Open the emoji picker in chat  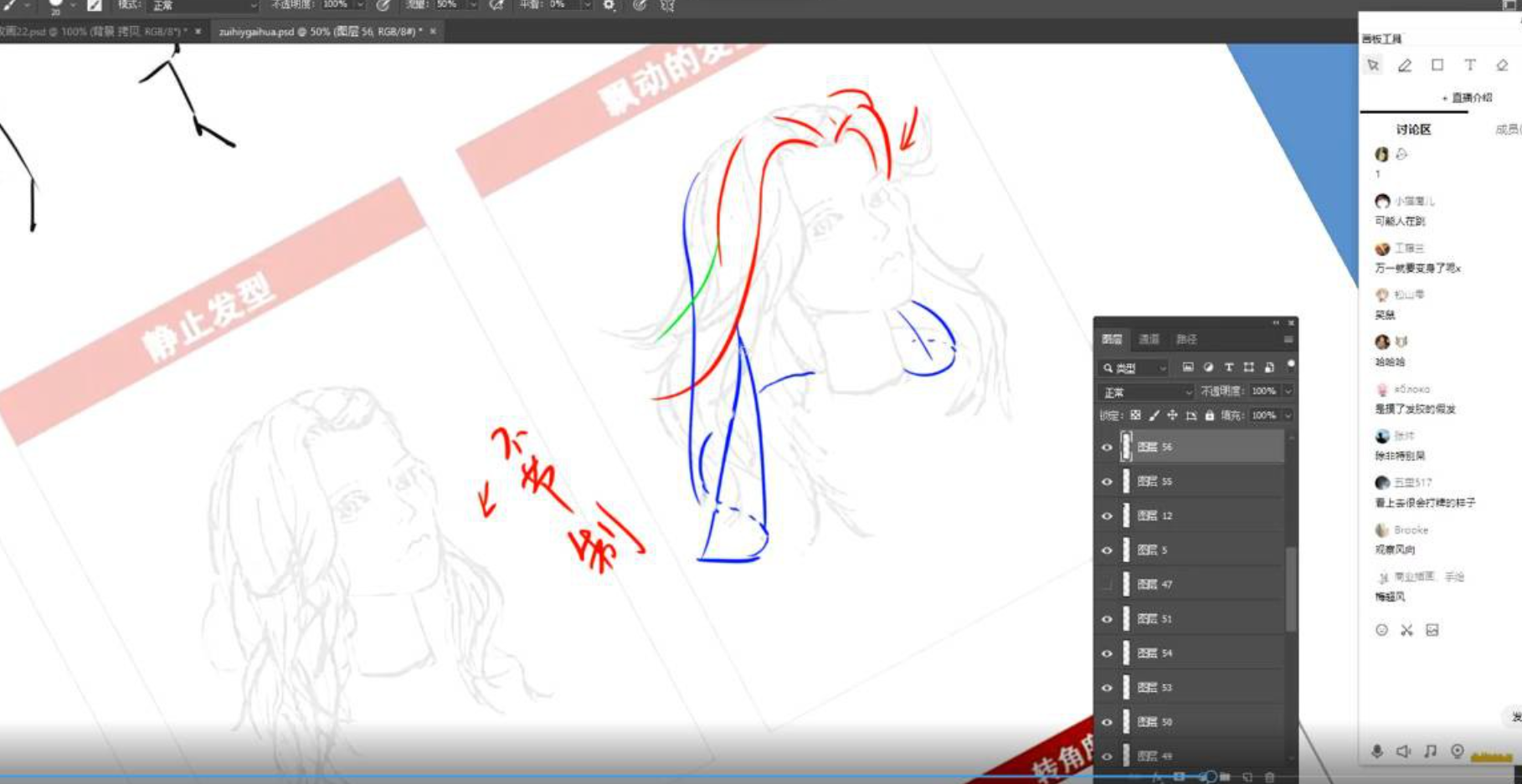(1381, 630)
